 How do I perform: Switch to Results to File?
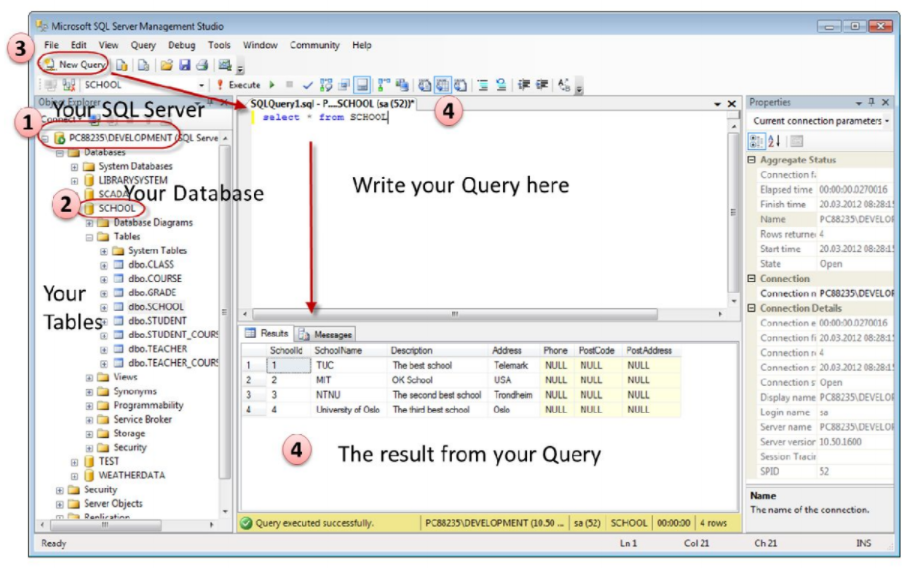461,85
